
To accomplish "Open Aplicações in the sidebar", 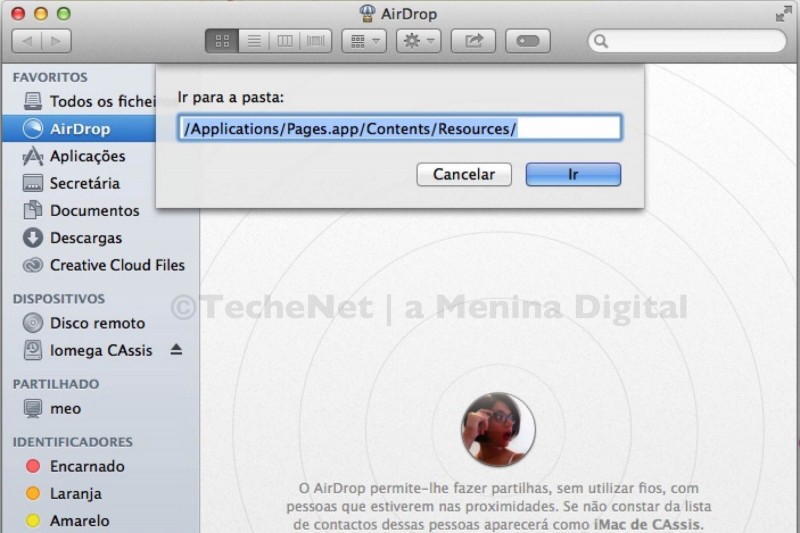I will point(87,156).
